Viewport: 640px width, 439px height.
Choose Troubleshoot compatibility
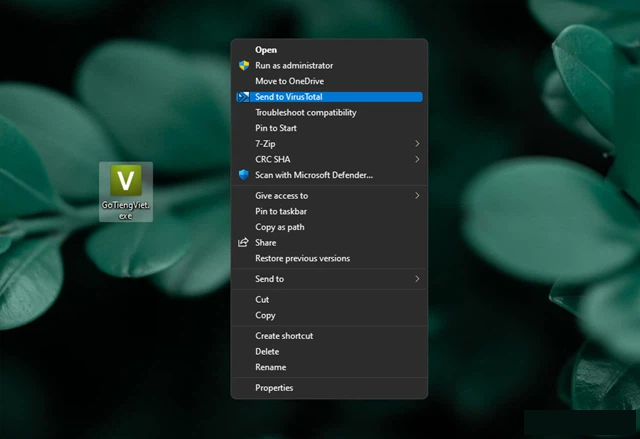[x=329, y=113]
